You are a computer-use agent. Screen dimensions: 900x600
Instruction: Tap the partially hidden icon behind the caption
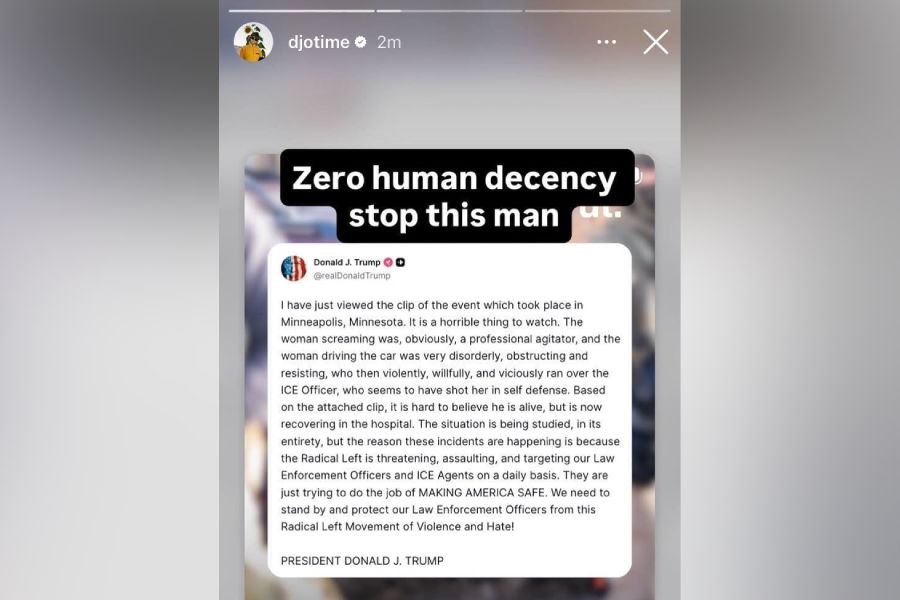(638, 176)
